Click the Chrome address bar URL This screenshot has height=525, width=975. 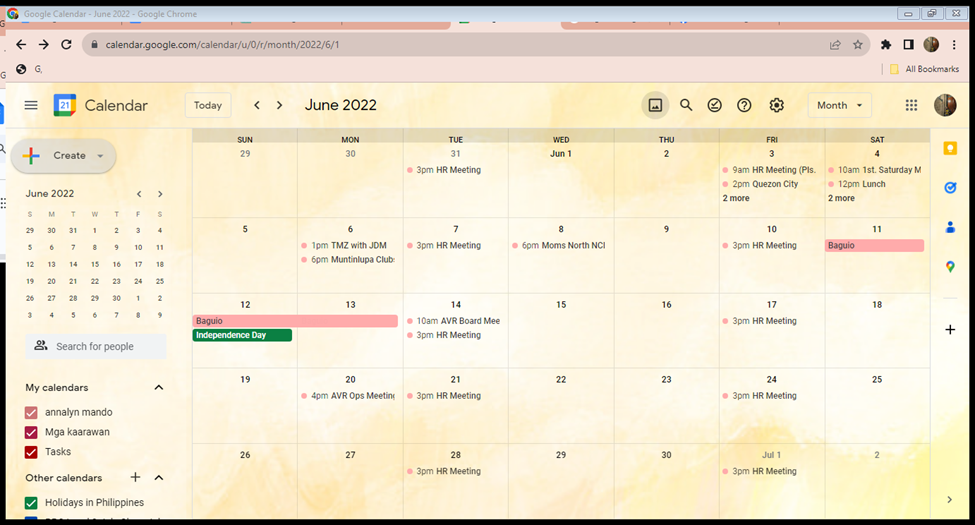click(222, 45)
